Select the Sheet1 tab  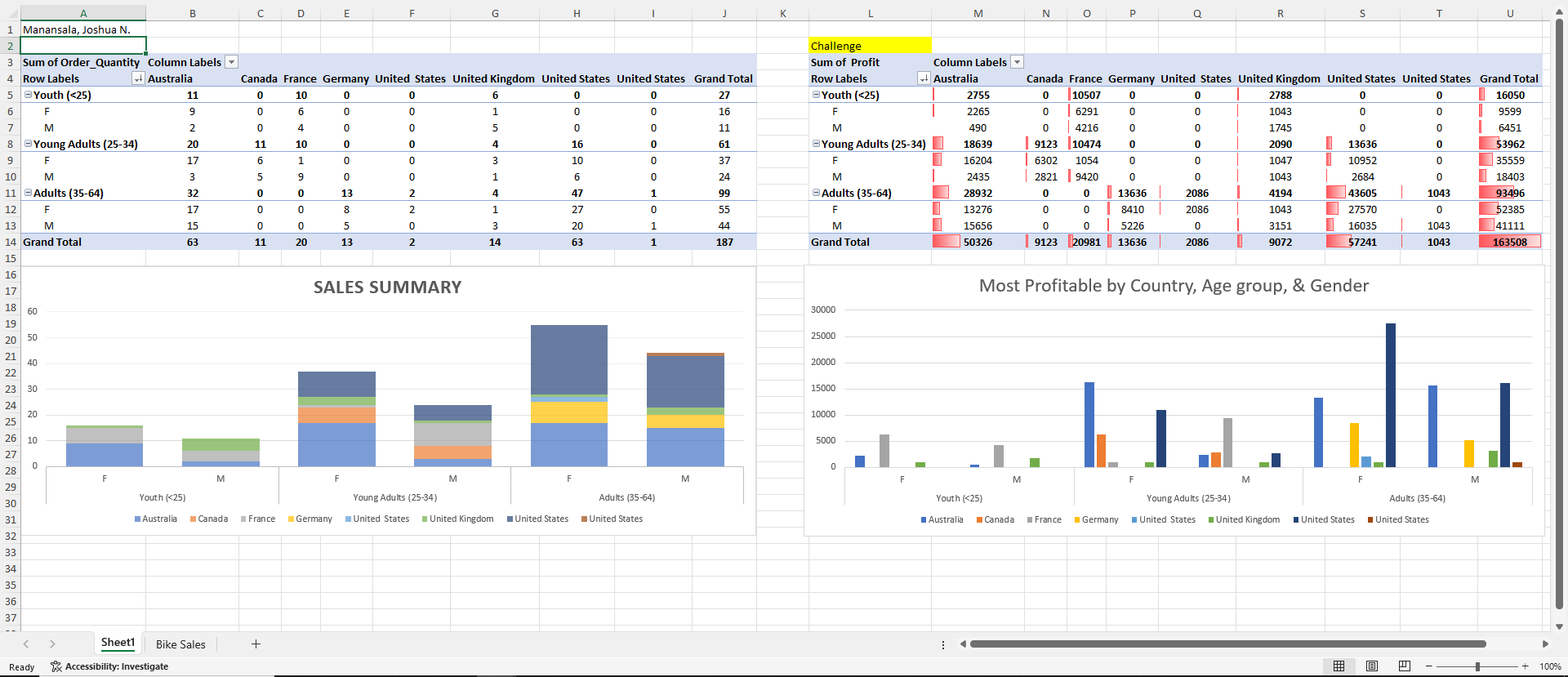click(x=118, y=643)
